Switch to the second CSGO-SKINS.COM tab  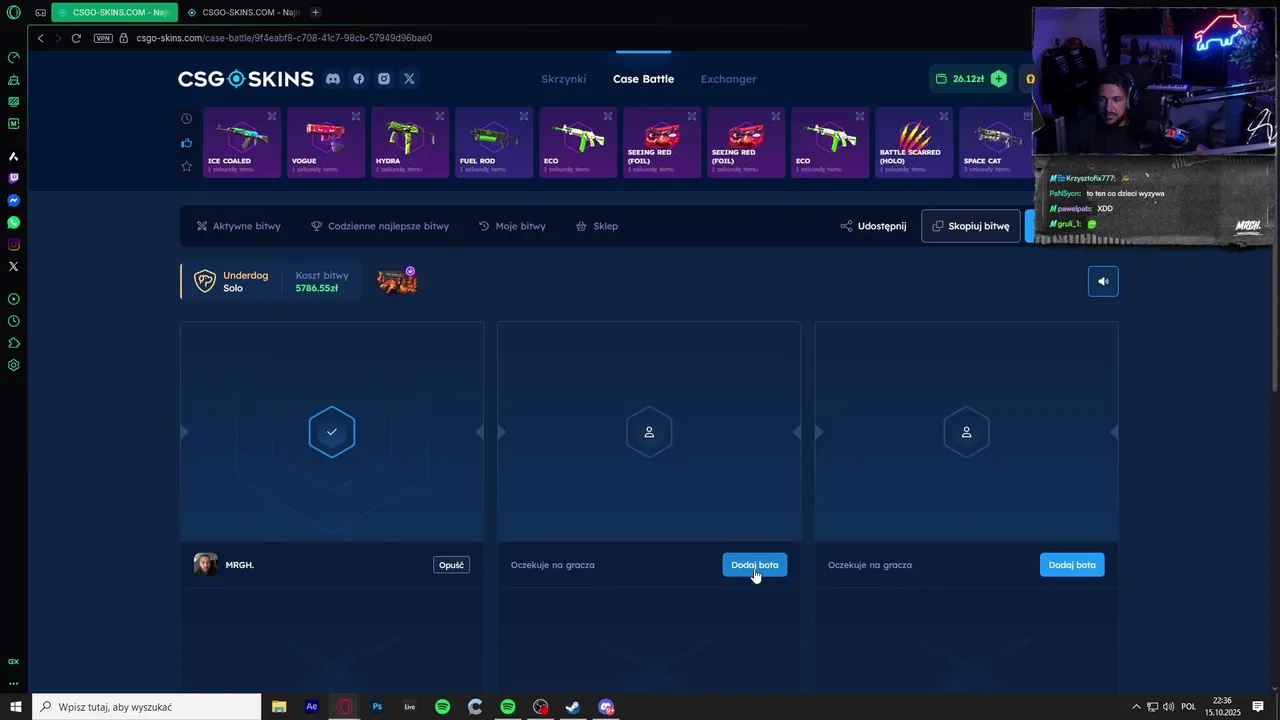pyautogui.click(x=244, y=13)
